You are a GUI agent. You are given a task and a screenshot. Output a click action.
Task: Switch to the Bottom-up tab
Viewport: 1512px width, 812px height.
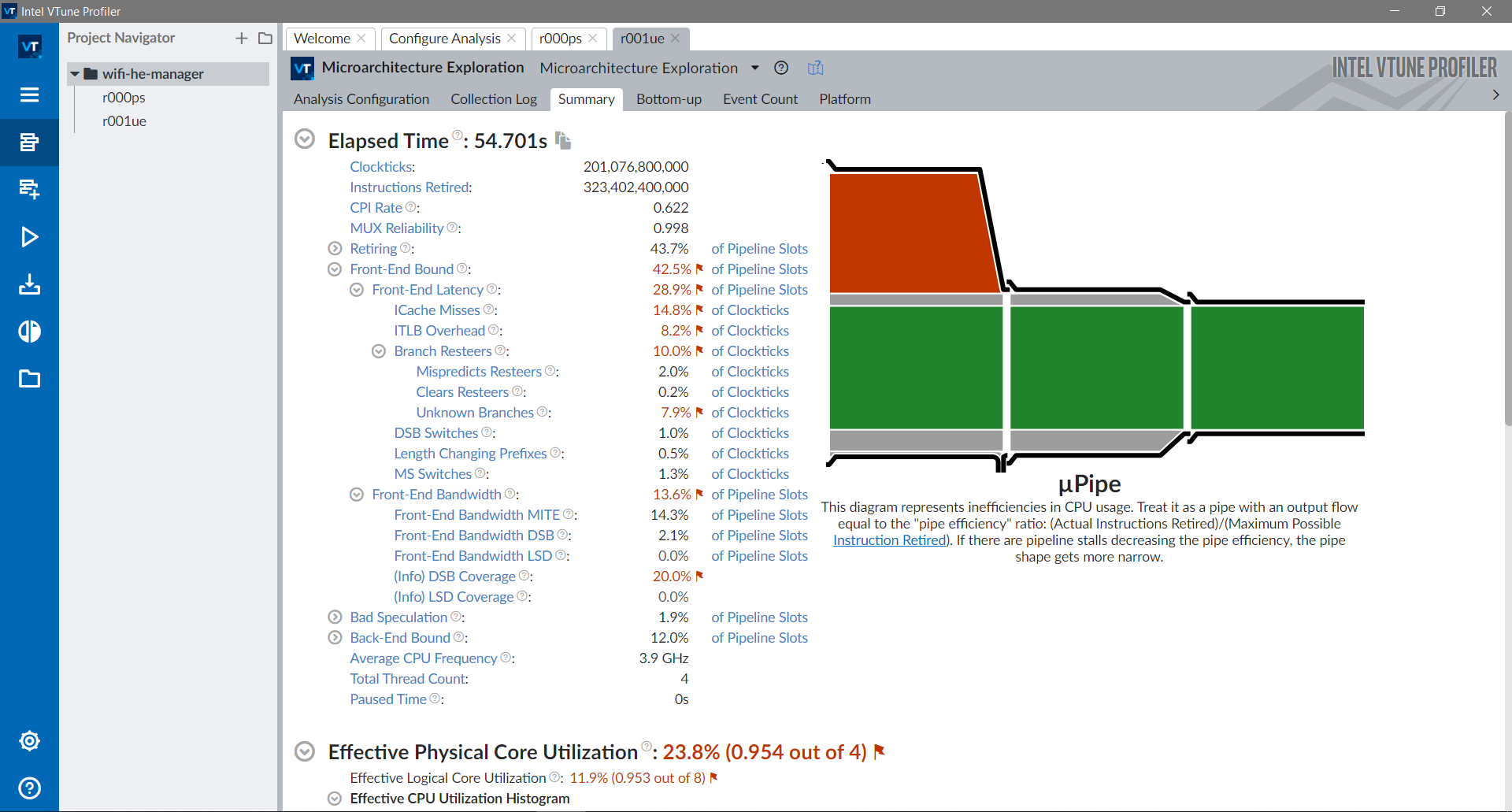point(669,98)
